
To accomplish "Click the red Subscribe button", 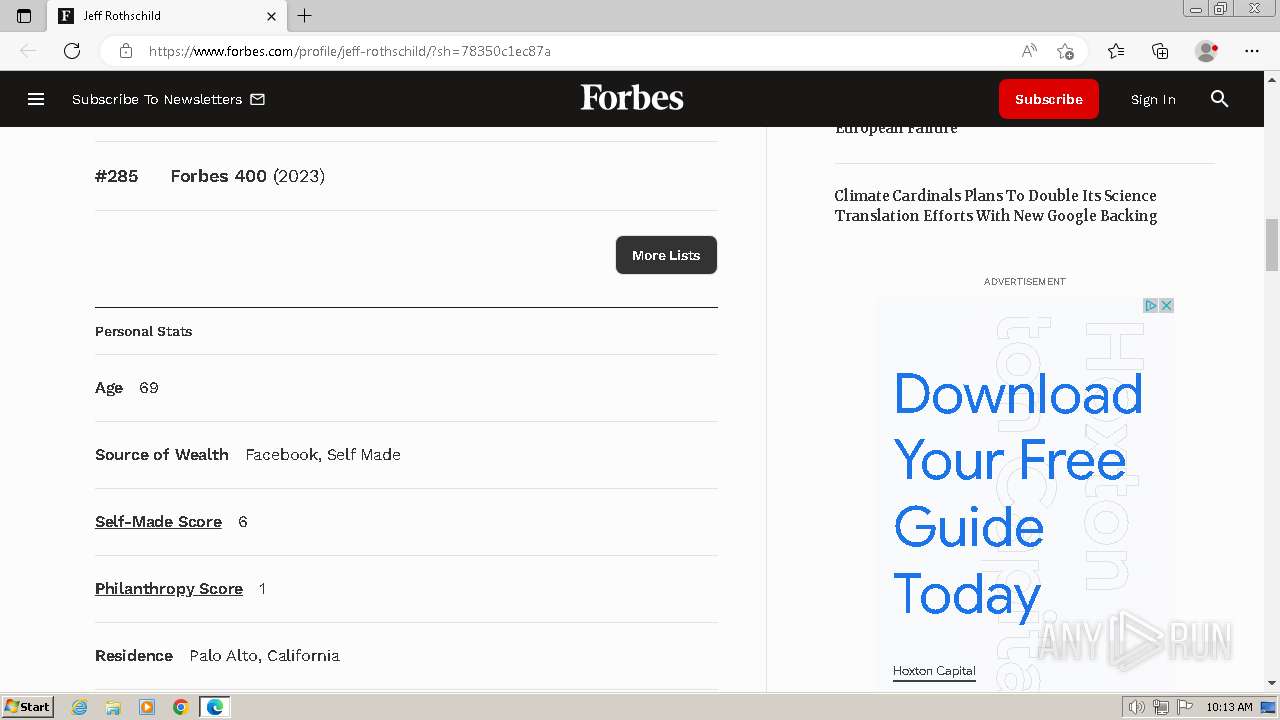I will (x=1049, y=99).
